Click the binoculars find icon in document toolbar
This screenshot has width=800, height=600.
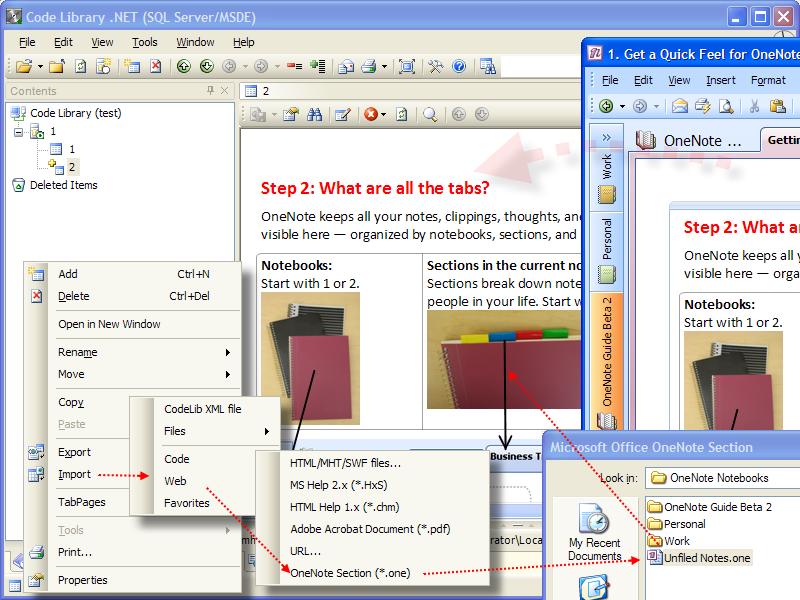point(314,114)
